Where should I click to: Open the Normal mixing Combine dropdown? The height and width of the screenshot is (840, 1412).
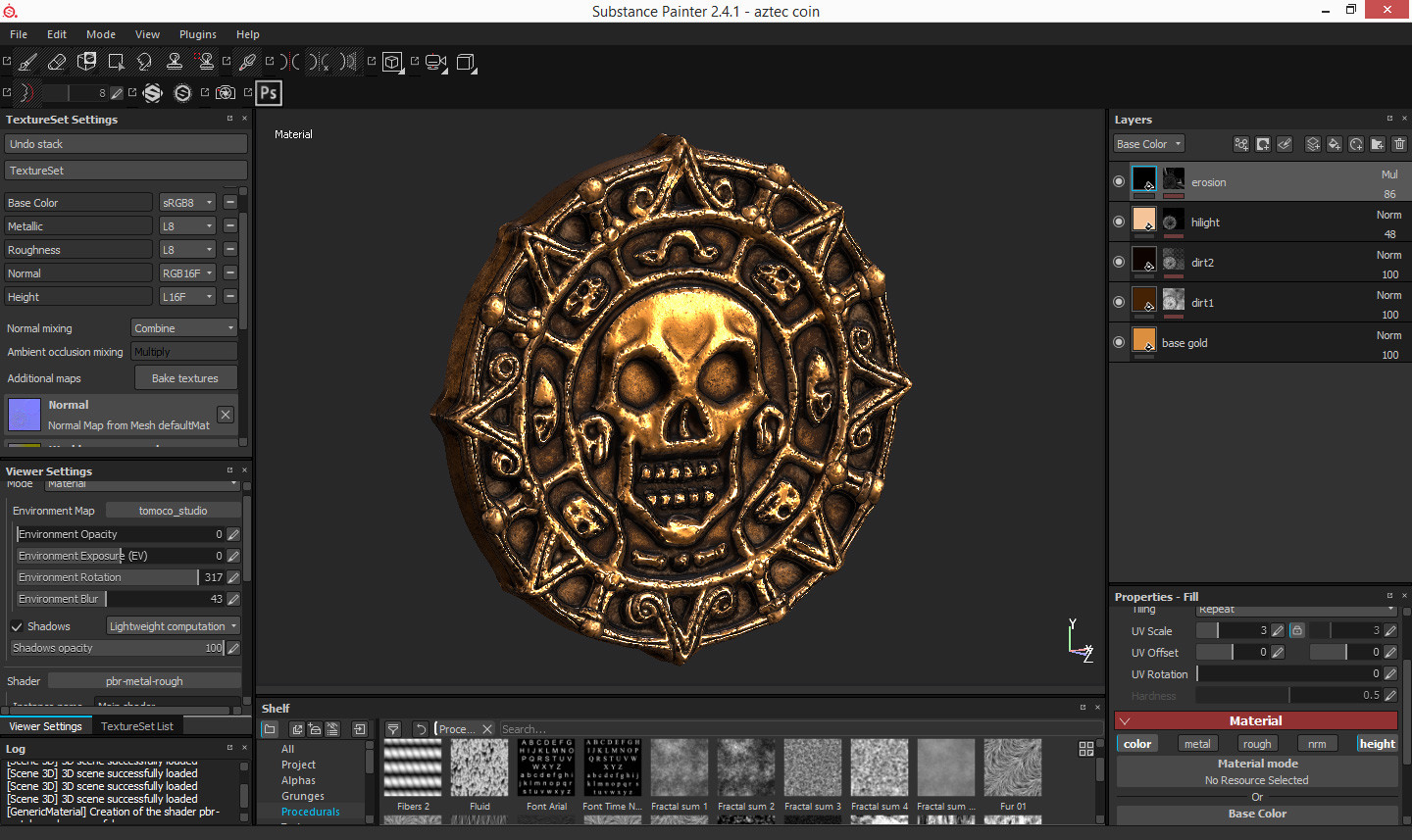pyautogui.click(x=184, y=328)
